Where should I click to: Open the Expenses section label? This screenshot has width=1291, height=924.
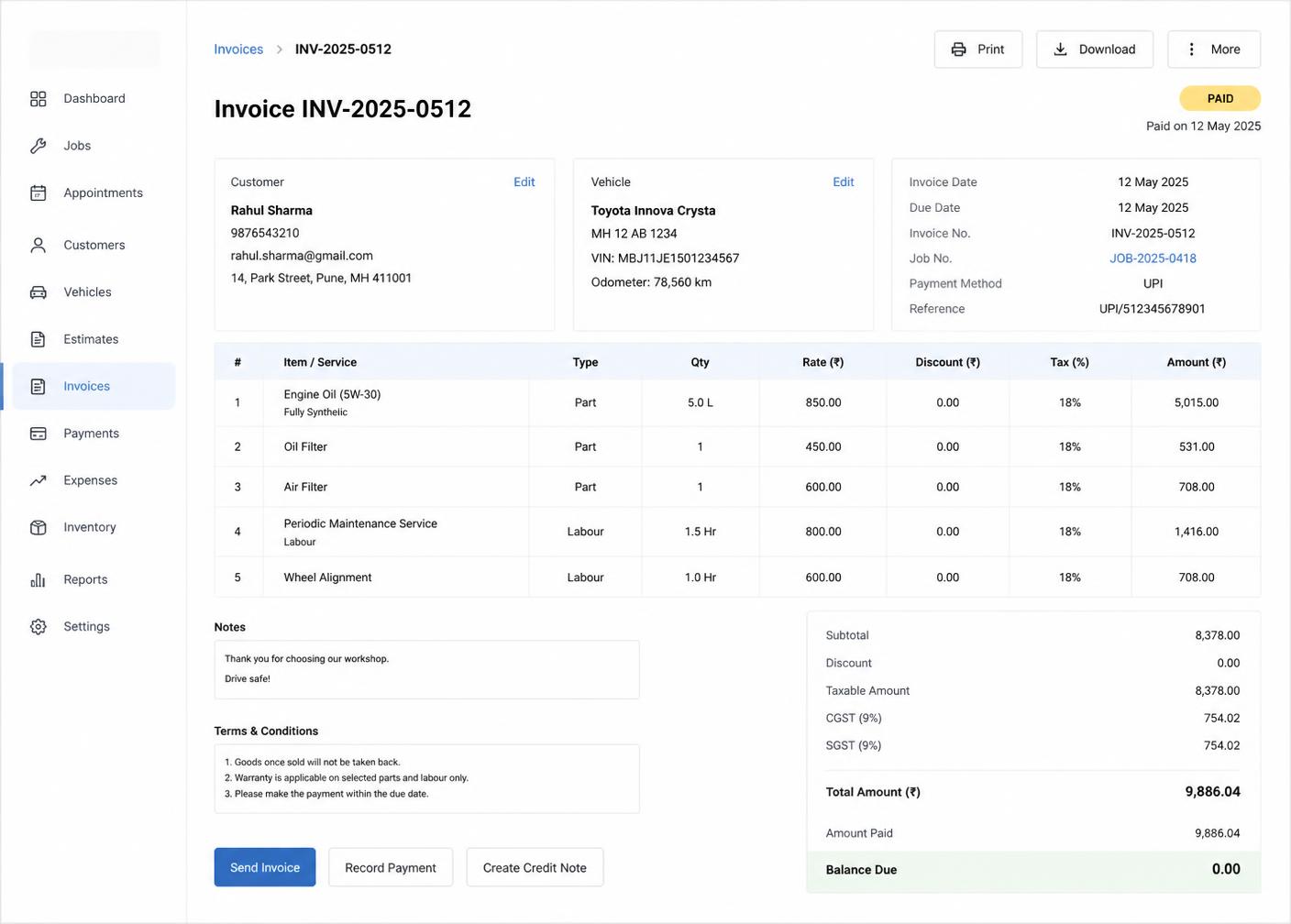[x=90, y=480]
